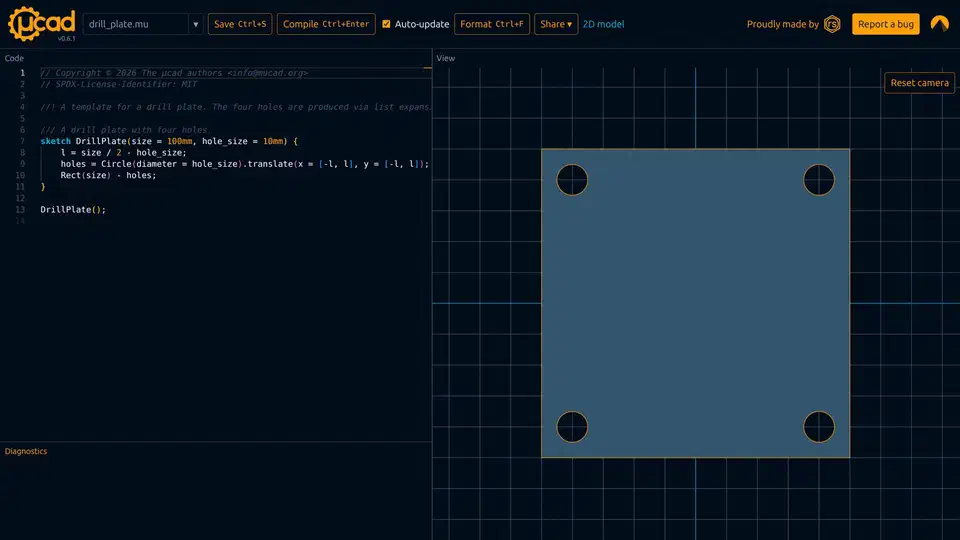Image resolution: width=960 pixels, height=540 pixels.
Task: Click the code line starting 'sketch DrillPlate'
Action: [x=169, y=141]
